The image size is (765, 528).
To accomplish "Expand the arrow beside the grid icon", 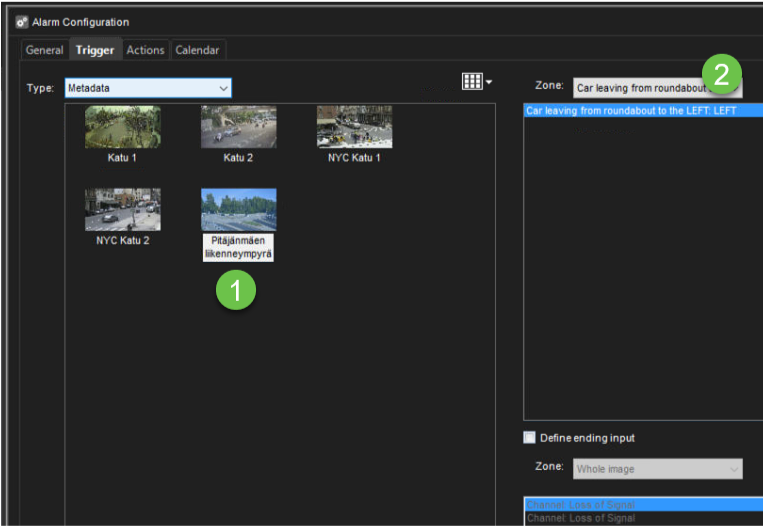I will (x=489, y=83).
